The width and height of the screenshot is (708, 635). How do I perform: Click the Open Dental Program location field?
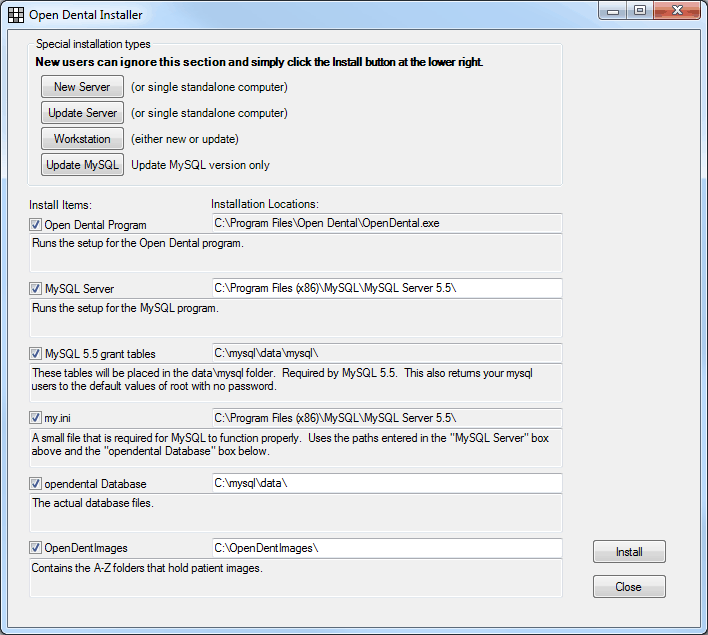pos(387,223)
